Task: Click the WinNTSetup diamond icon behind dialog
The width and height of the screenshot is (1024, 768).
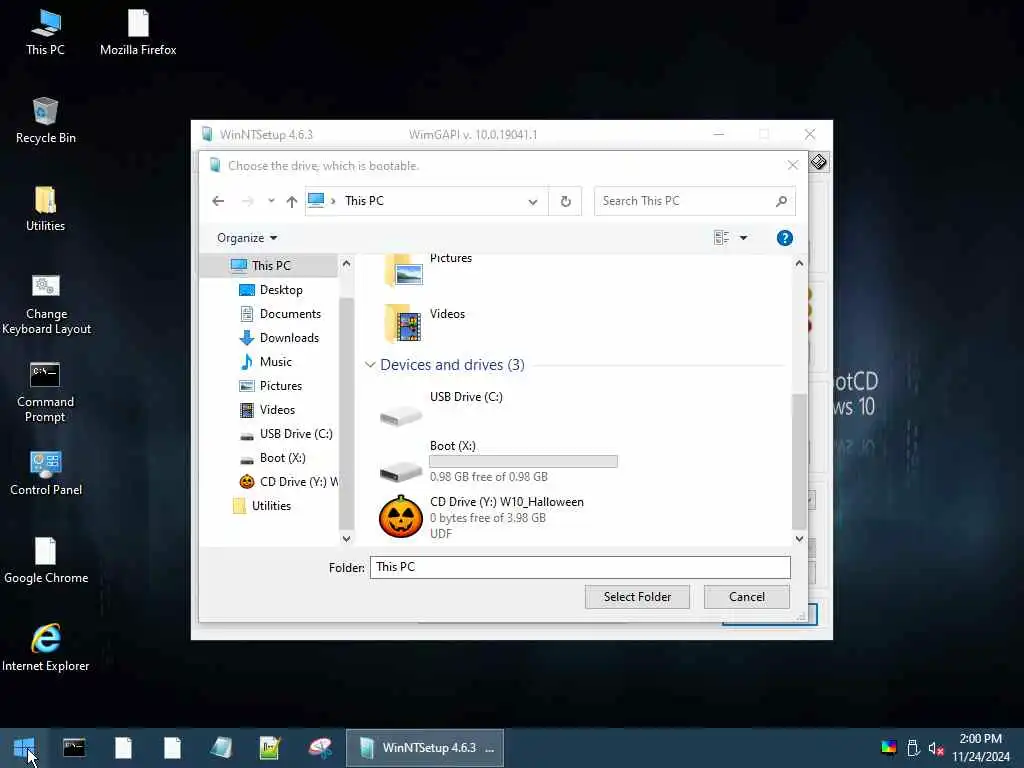Action: coord(819,162)
